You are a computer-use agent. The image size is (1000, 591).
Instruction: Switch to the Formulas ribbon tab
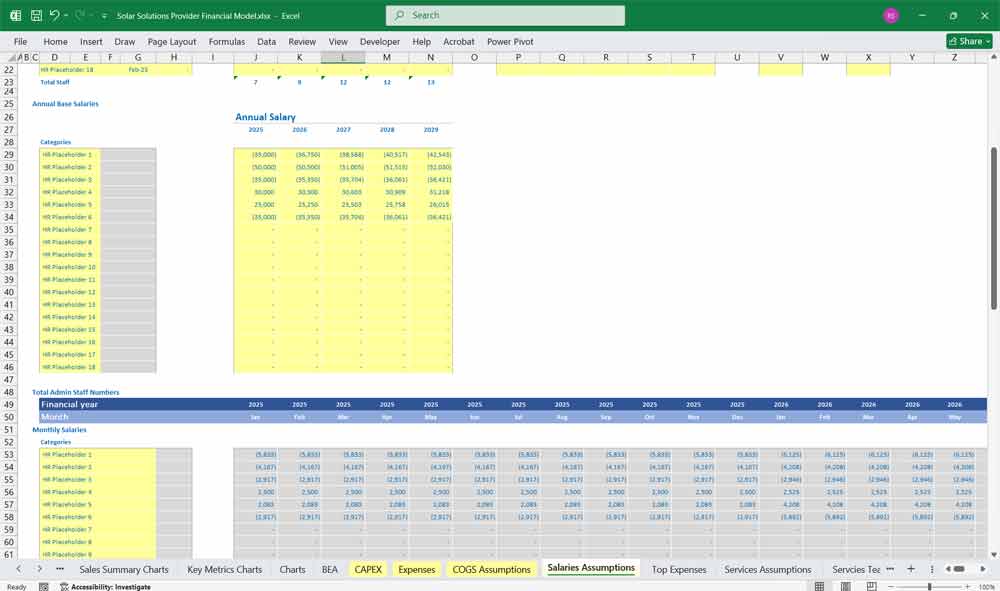click(x=227, y=41)
